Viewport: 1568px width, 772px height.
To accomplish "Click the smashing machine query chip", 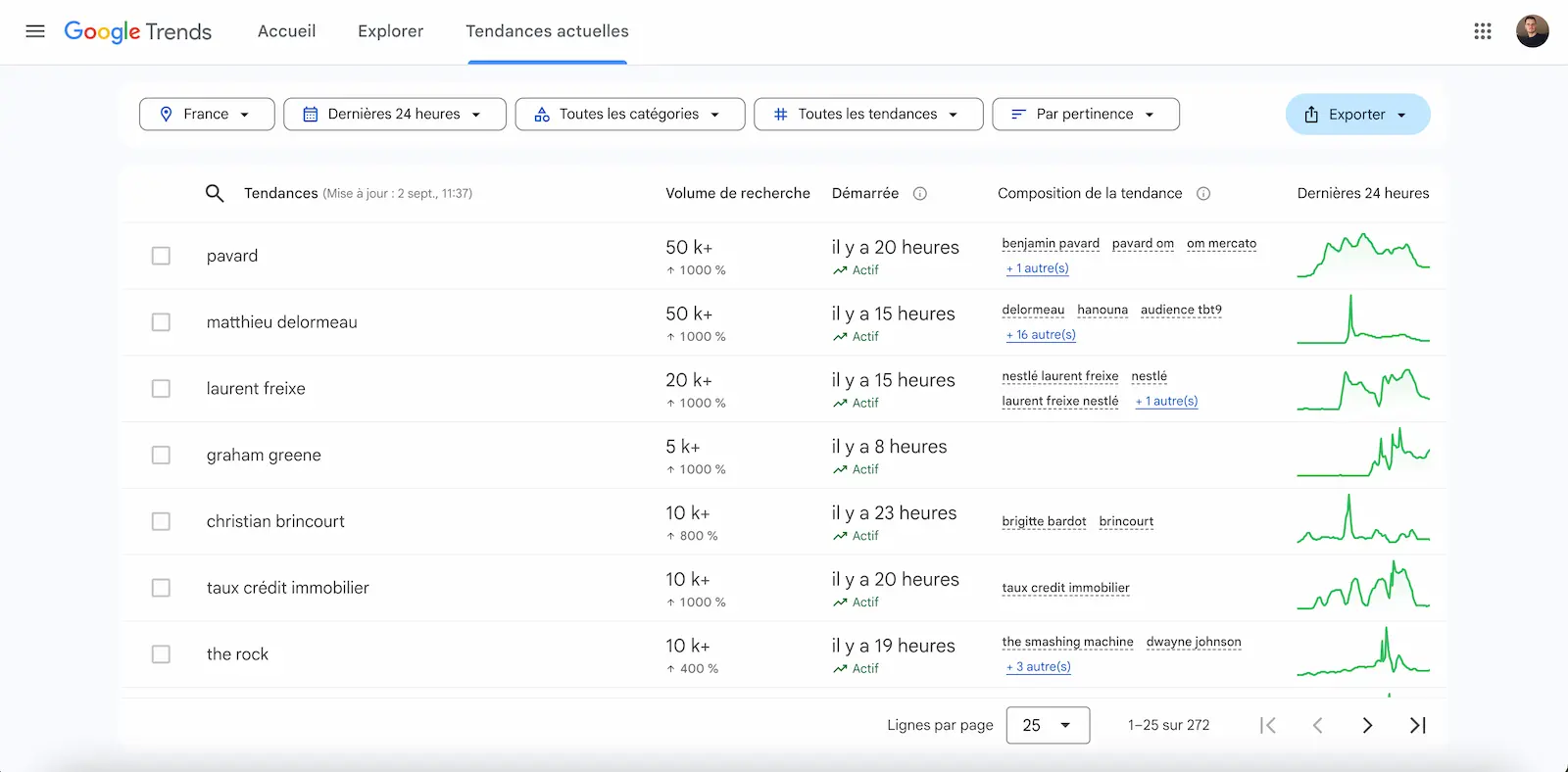I will [1067, 643].
